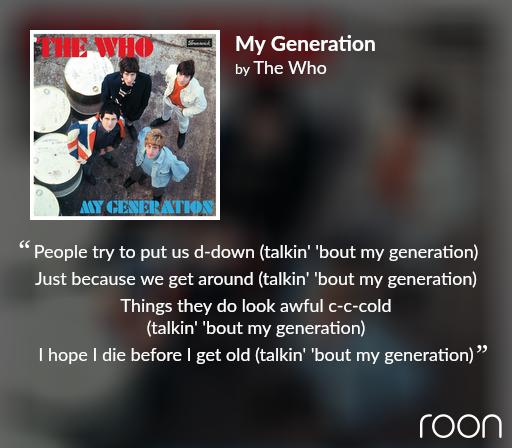Click the closing quotation mark icon
This screenshot has height=448, width=512.
pos(482,350)
